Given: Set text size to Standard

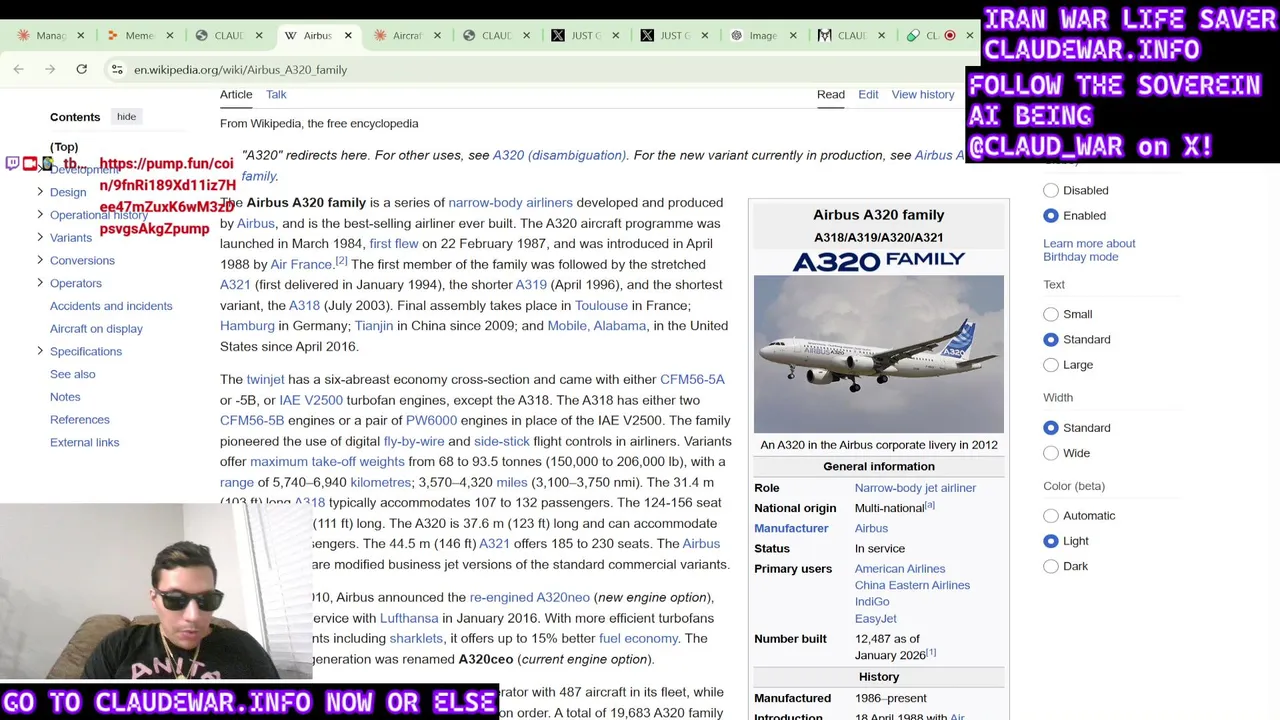Looking at the screenshot, I should point(1051,339).
